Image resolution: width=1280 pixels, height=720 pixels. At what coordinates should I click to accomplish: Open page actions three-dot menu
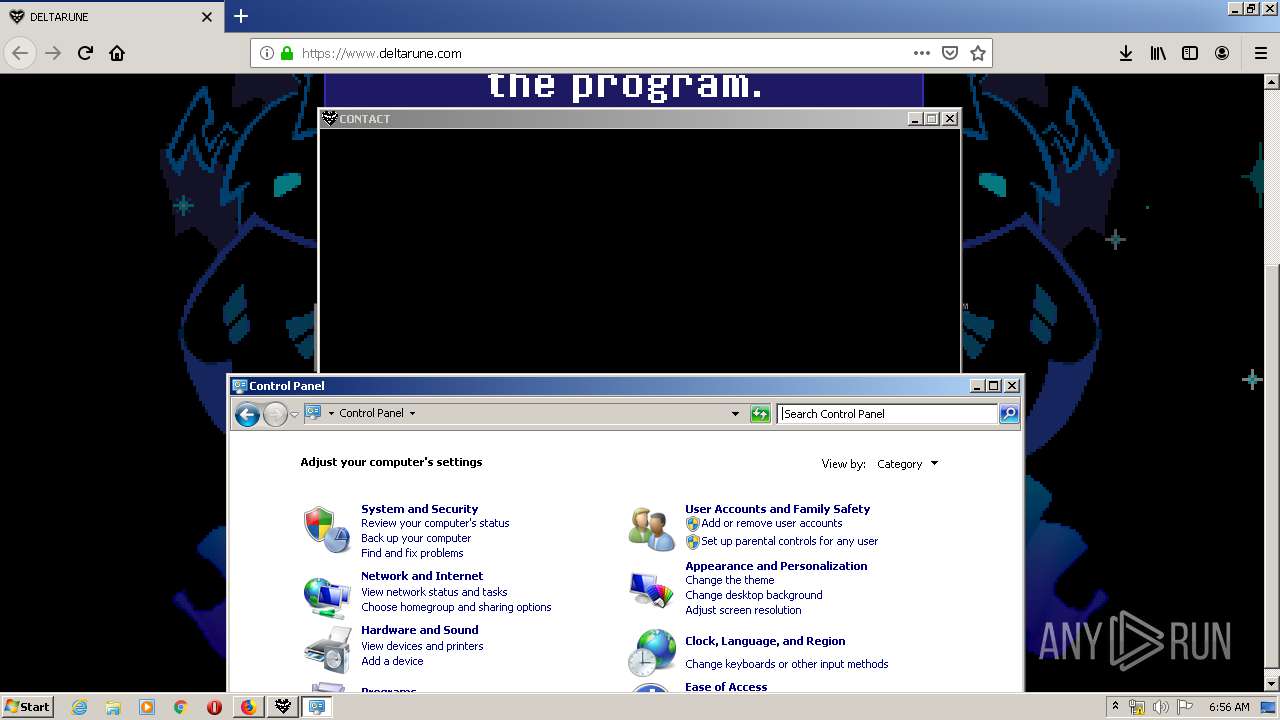point(922,53)
